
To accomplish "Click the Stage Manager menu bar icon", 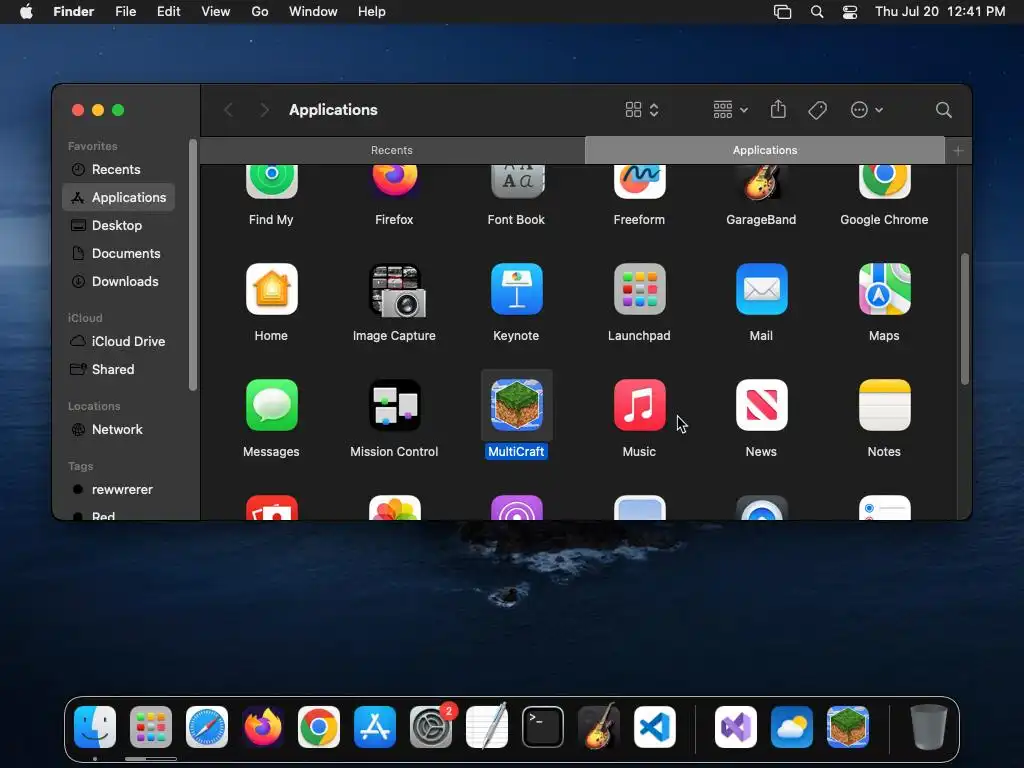I will tap(782, 12).
